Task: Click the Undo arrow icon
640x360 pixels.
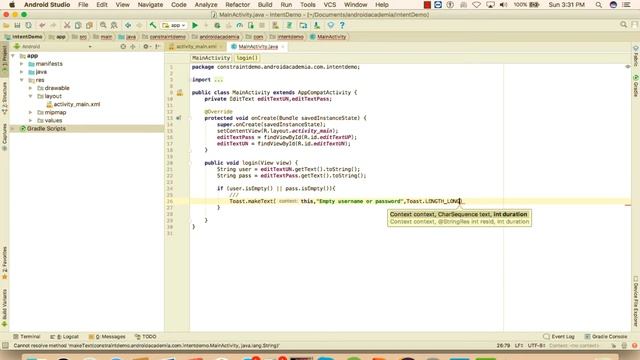Action: pos(42,25)
